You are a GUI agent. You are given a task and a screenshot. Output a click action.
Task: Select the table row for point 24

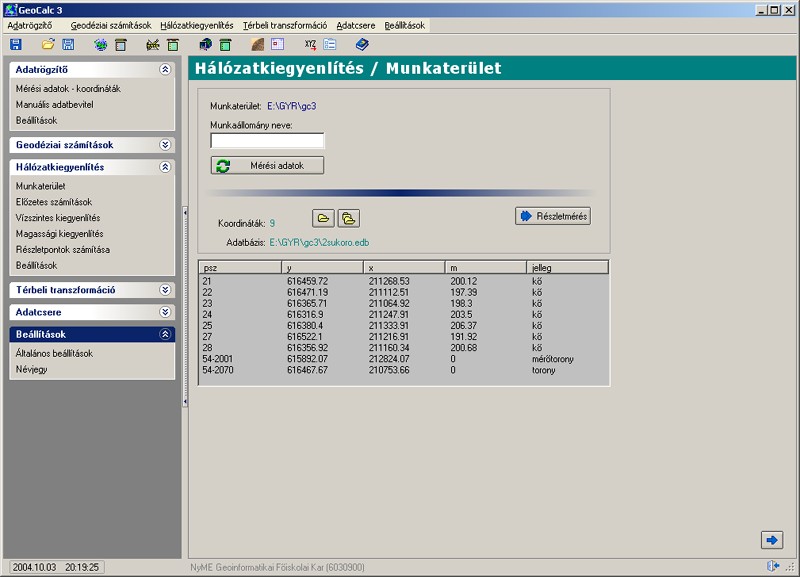(404, 315)
